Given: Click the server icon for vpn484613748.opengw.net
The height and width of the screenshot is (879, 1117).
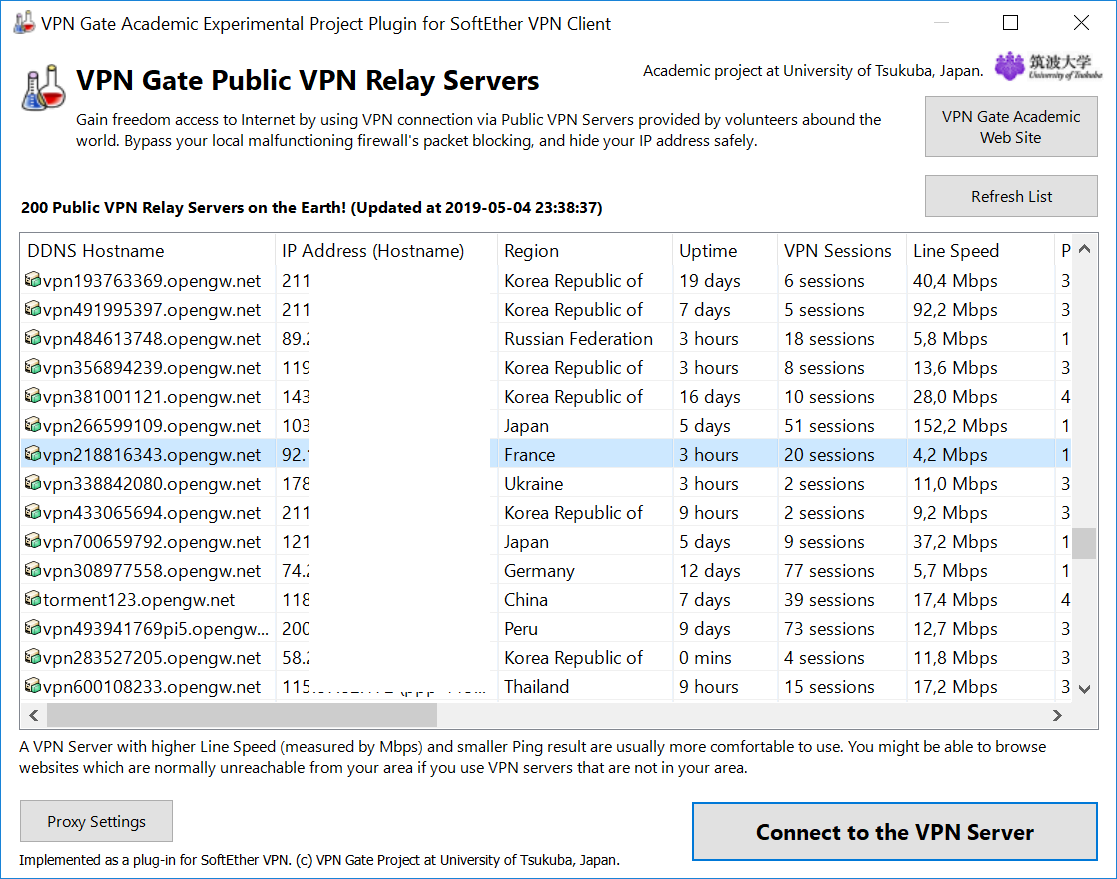Looking at the screenshot, I should [33, 338].
